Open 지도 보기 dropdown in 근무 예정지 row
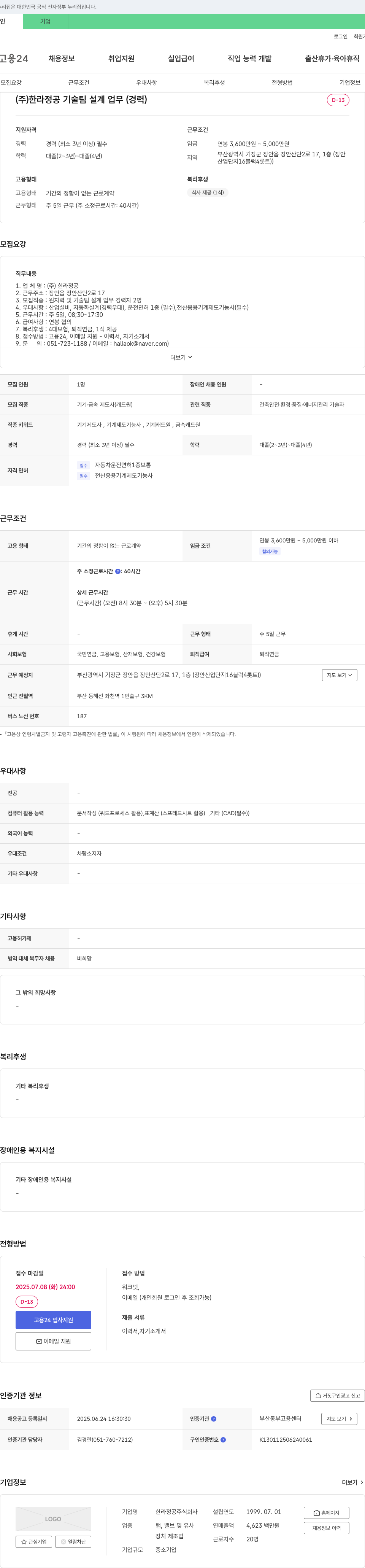This screenshot has height=1568, width=365. pos(340,675)
